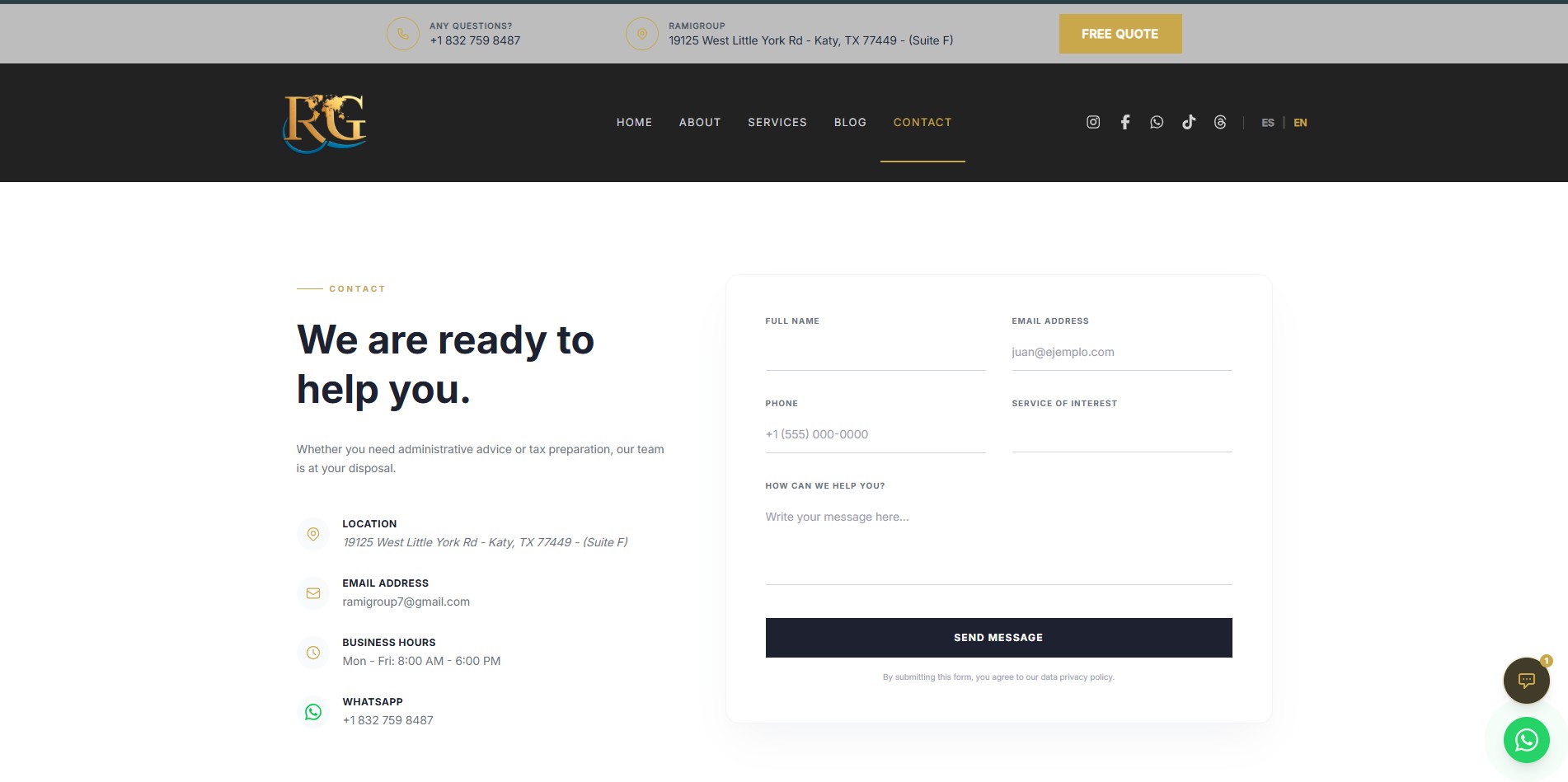
Task: Click the 'Mon - Fri: 8:00 AM - 6:00 PM' text
Action: coord(422,661)
